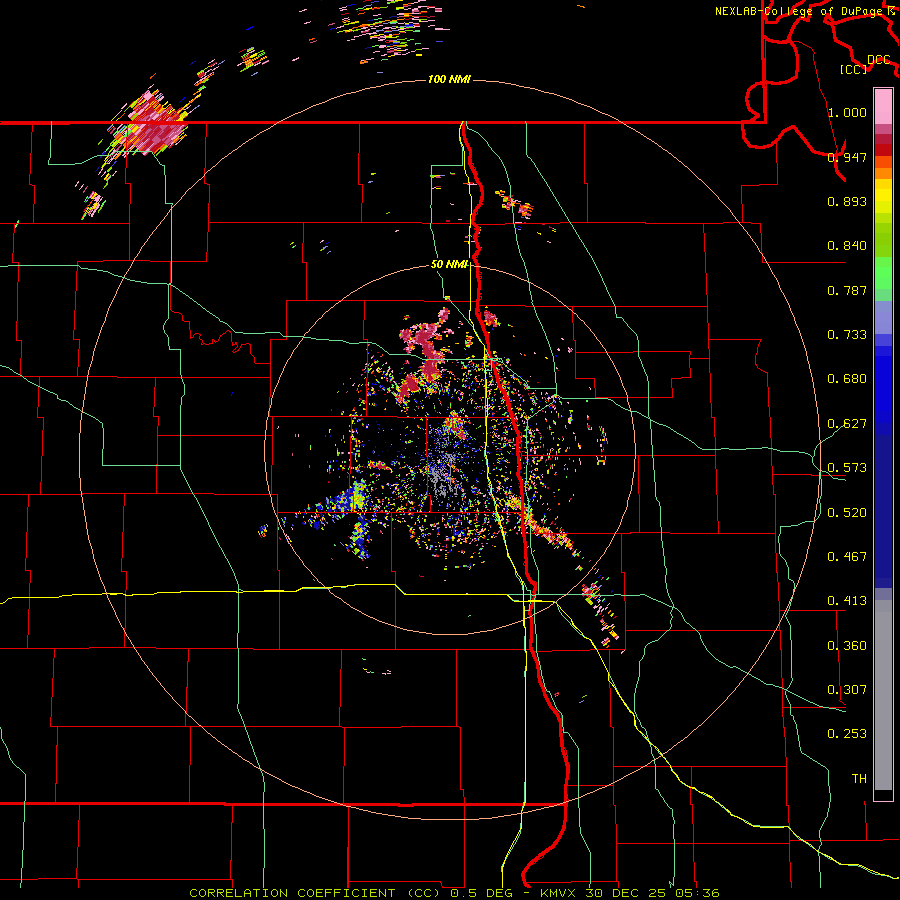Select the 0.787 legend value
The image size is (900, 900).
[847, 290]
